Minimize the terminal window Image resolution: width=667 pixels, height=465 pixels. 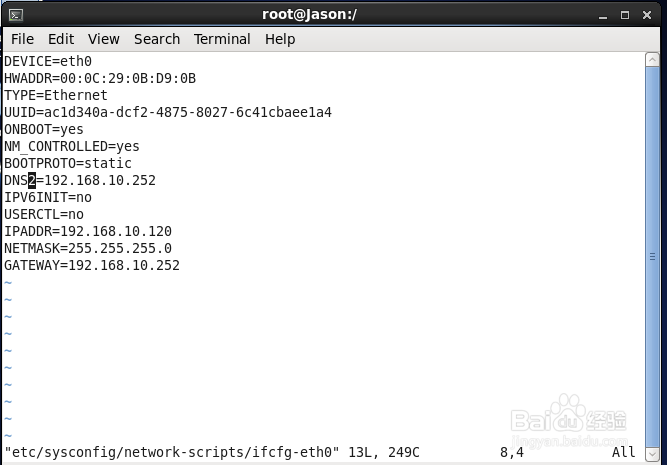(604, 15)
